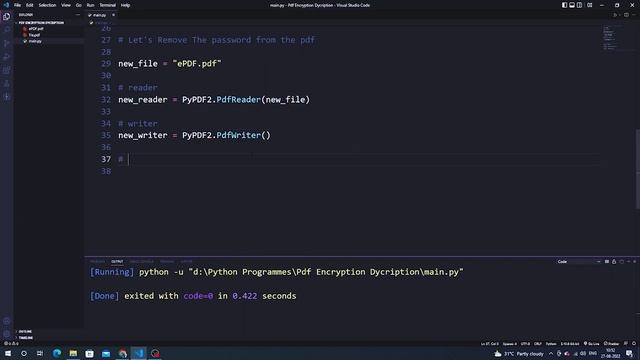Toggle secondary sidebar layout icon
Viewport: 640px width, 360px height.
(579, 5)
